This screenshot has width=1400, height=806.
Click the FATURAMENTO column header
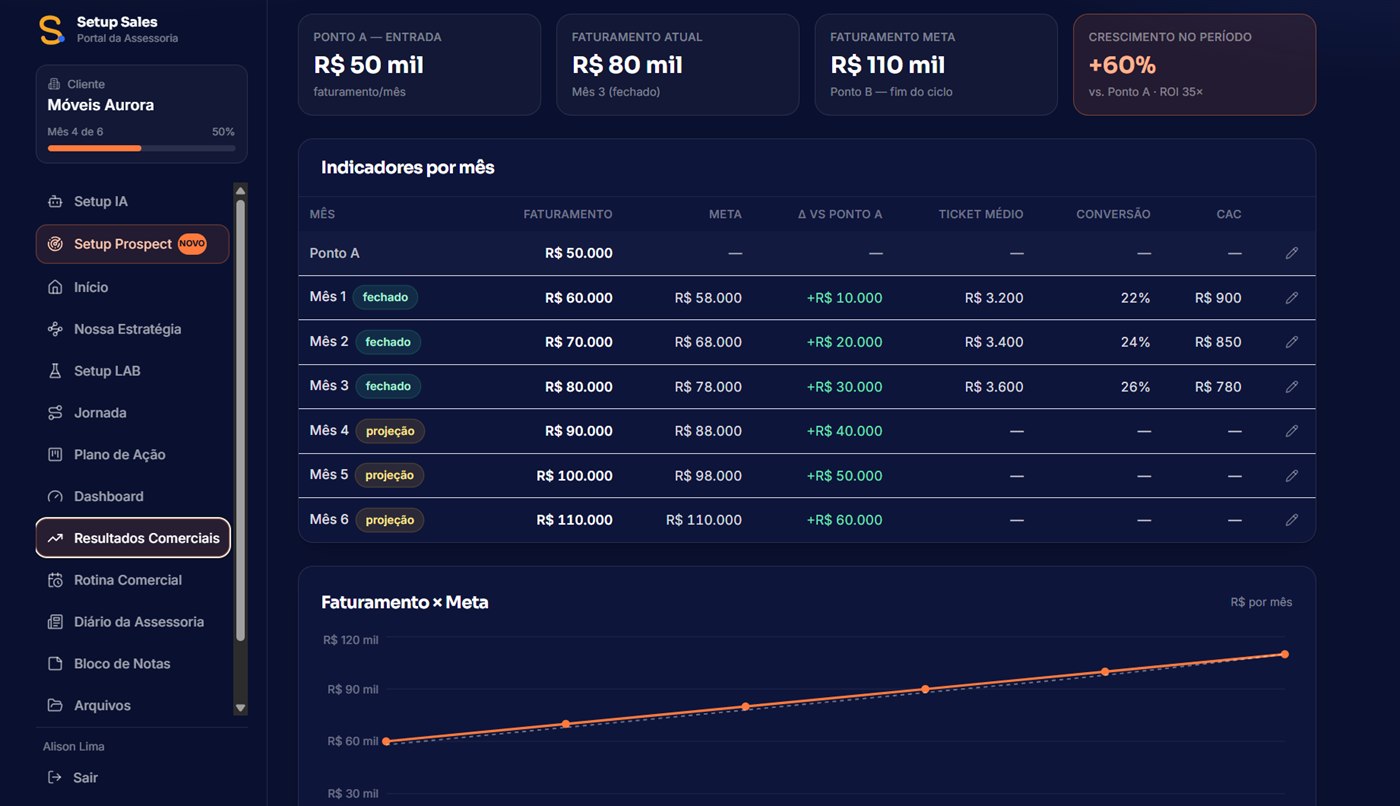coord(568,214)
